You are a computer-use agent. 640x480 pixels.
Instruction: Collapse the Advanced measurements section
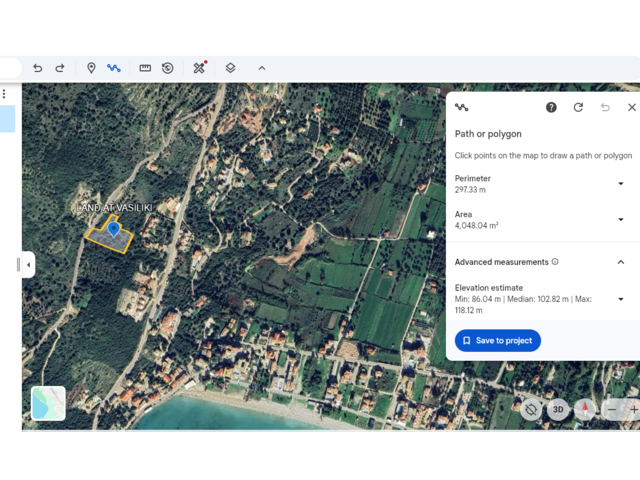click(x=620, y=262)
